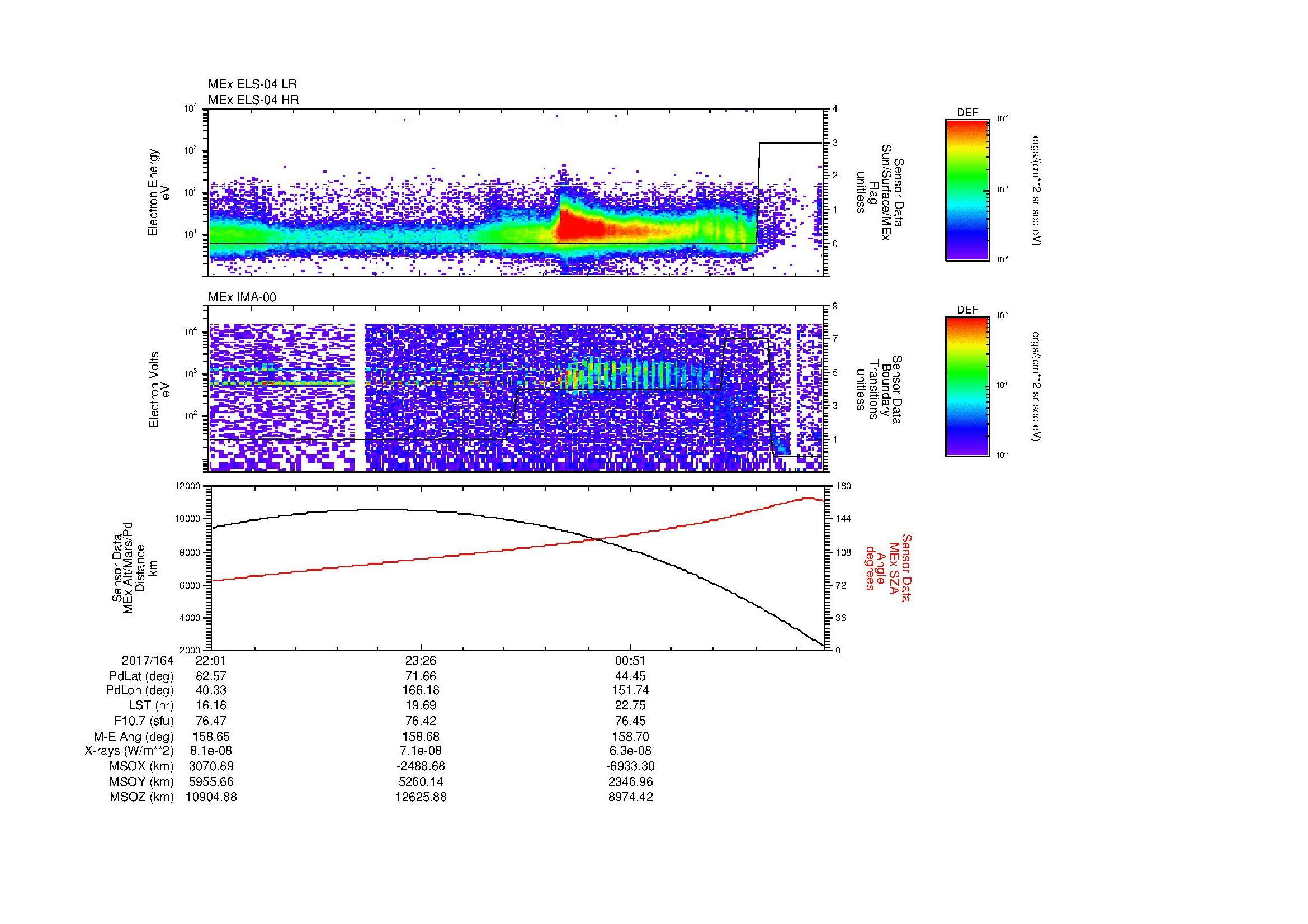The image size is (1308, 924).
Task: Click the 'MEx ELS-04 LR' title
Action: click(252, 84)
